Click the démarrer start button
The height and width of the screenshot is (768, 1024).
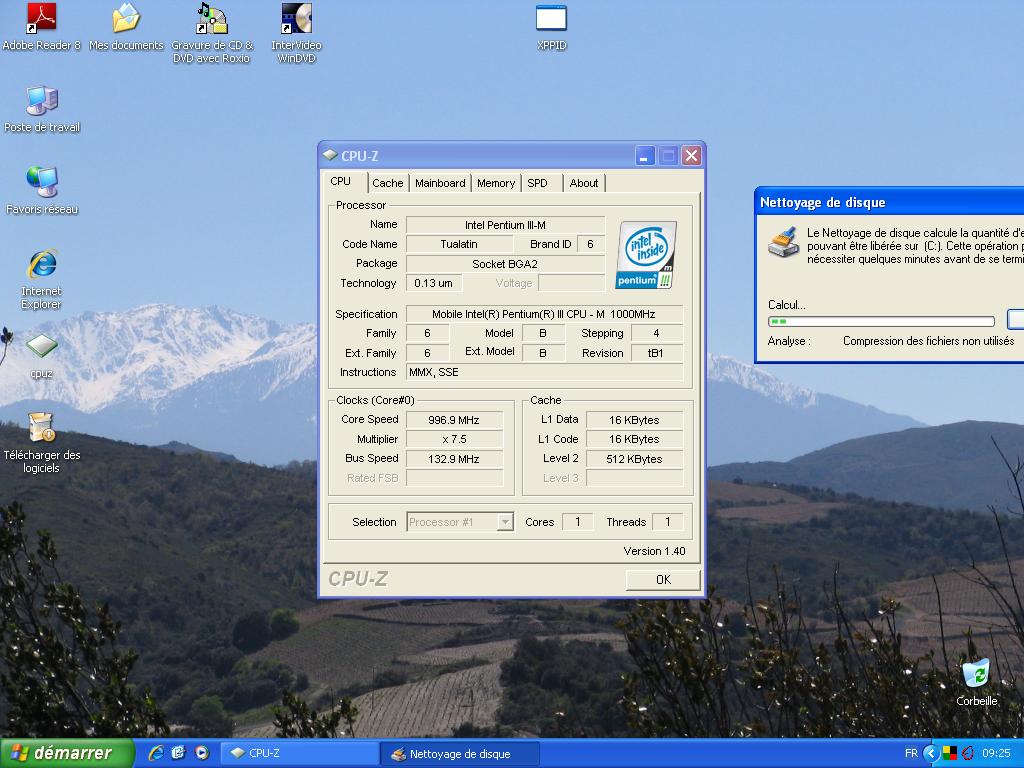[x=67, y=753]
